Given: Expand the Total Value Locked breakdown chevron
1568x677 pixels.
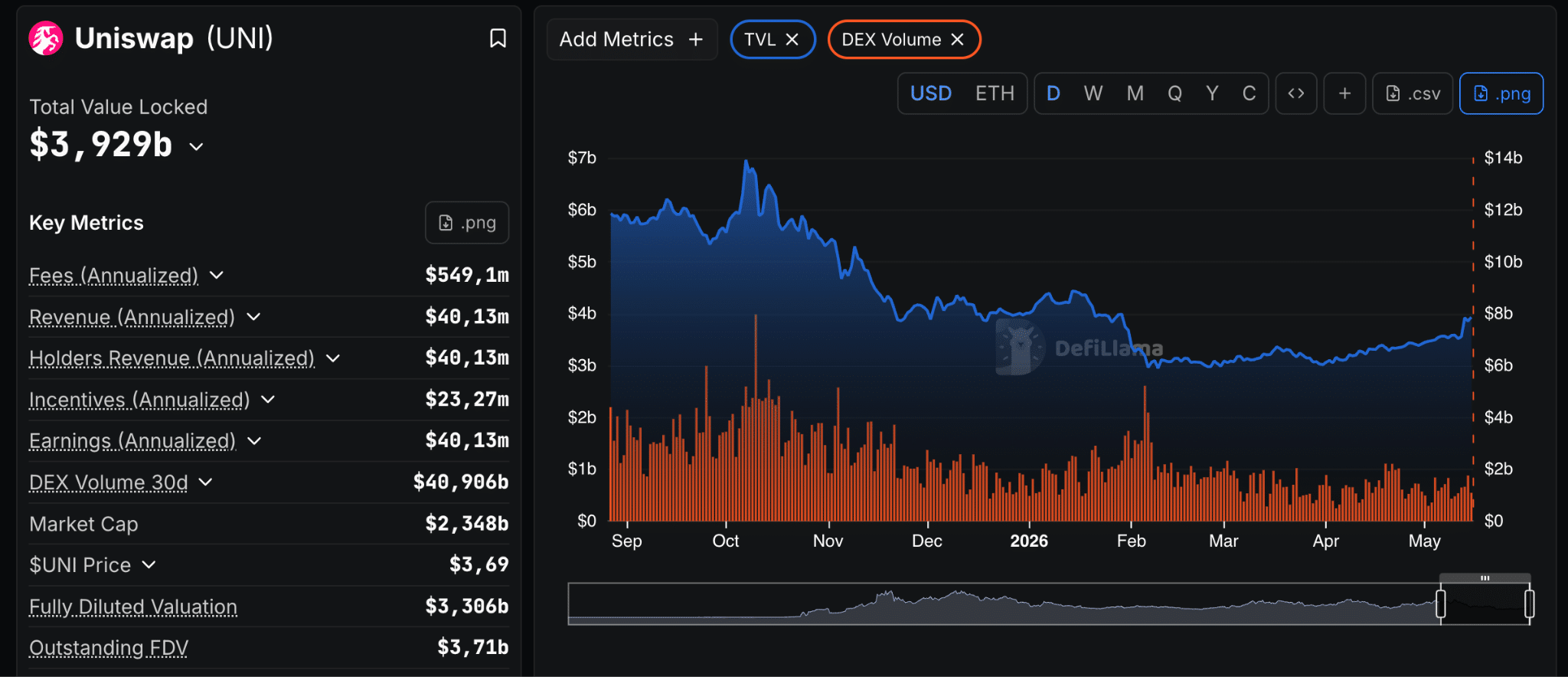Looking at the screenshot, I should point(197,146).
